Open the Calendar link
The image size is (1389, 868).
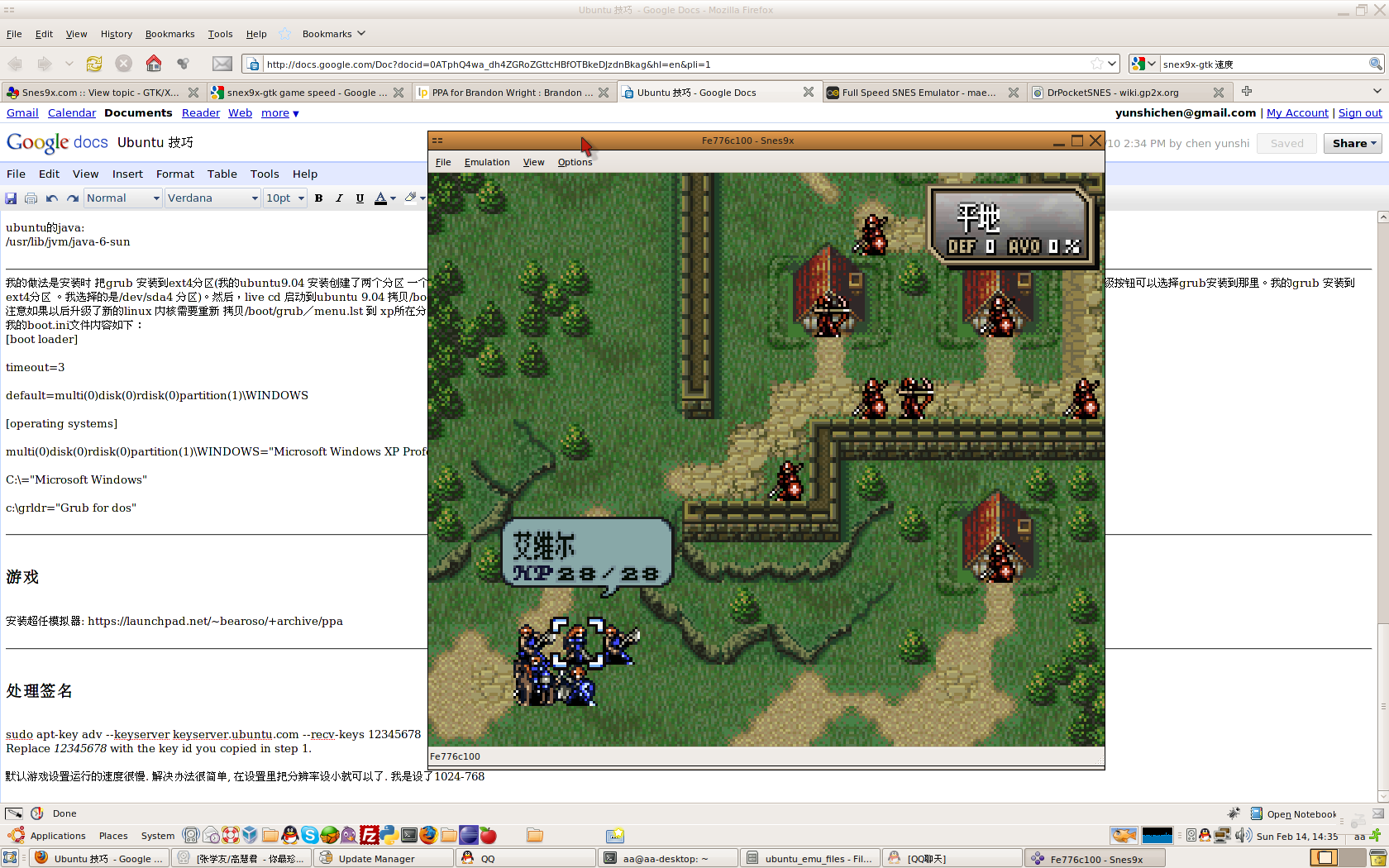[x=72, y=113]
